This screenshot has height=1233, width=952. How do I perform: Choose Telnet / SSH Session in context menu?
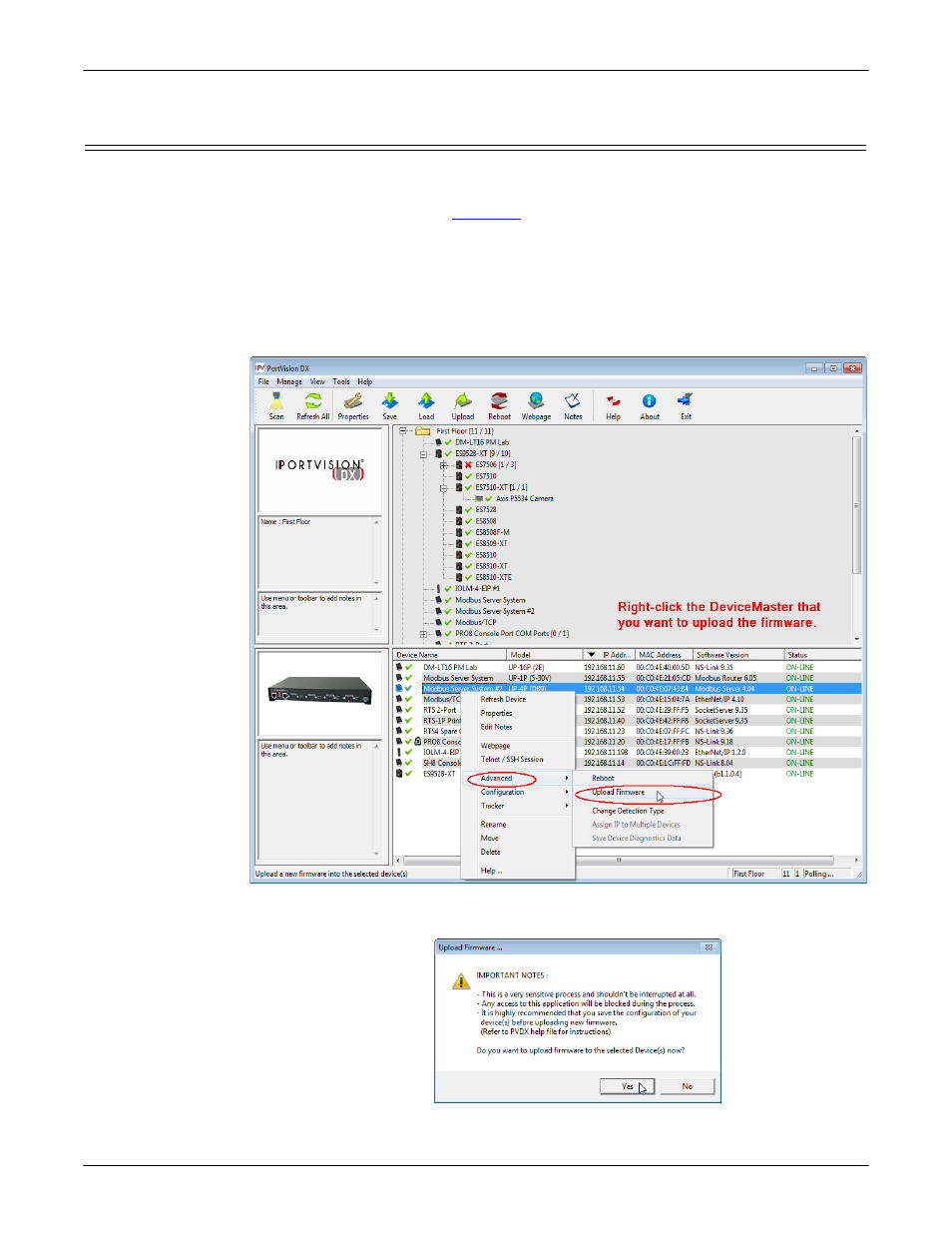point(518,760)
